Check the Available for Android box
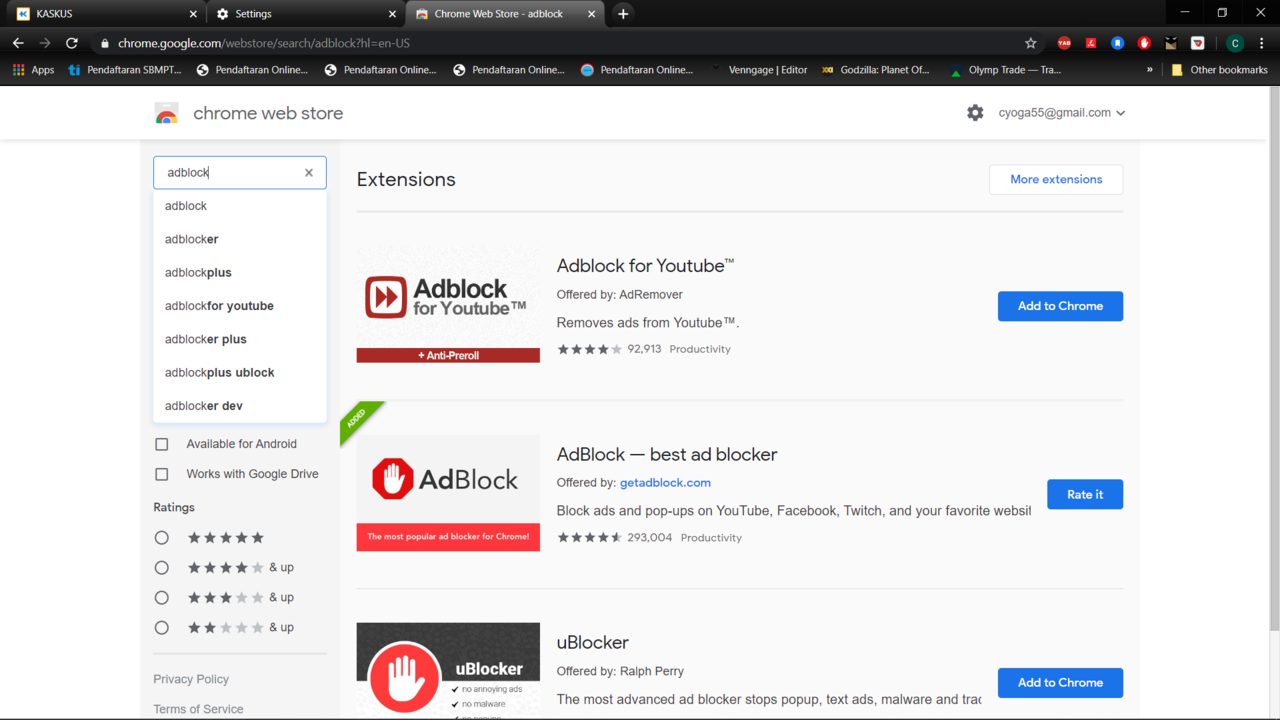1280x720 pixels. tap(162, 444)
